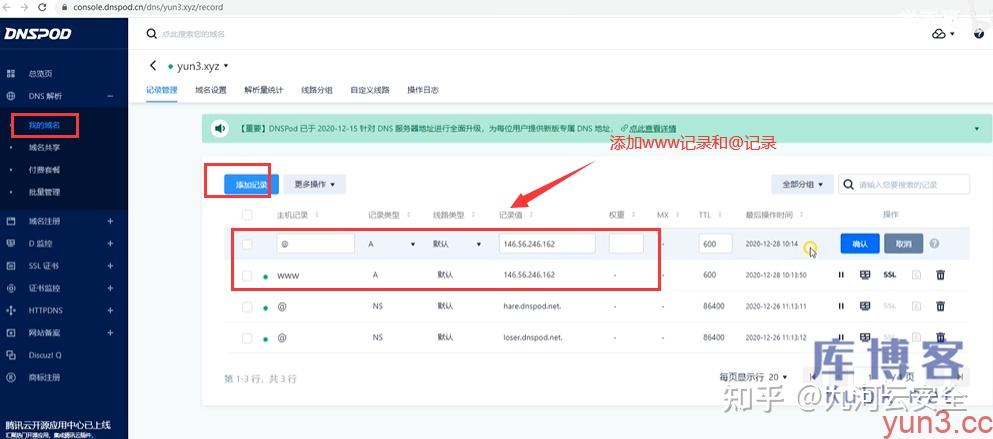
Task: Click the 确认 confirm button
Action: 860,244
